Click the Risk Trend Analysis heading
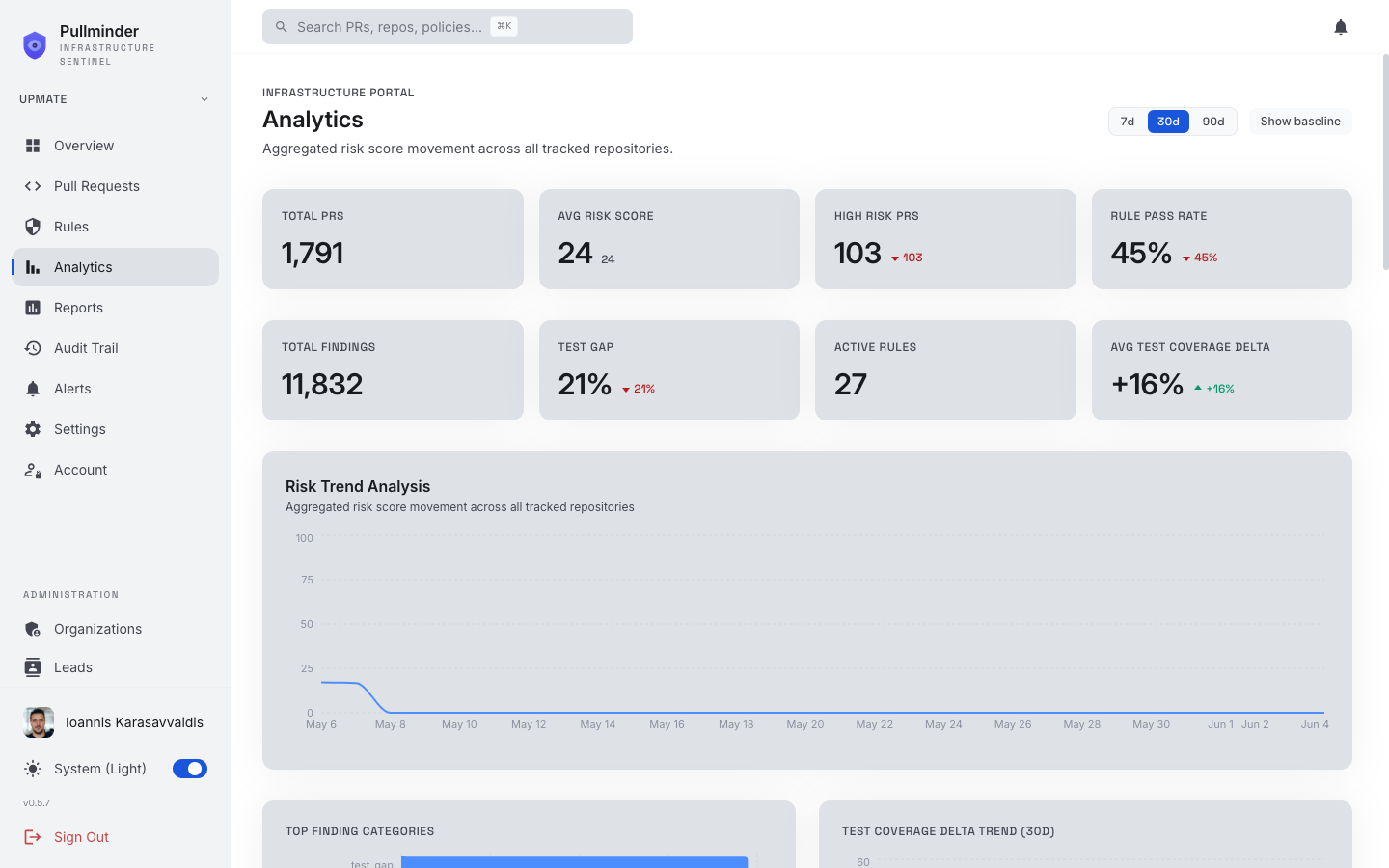This screenshot has width=1389, height=868. (x=358, y=487)
